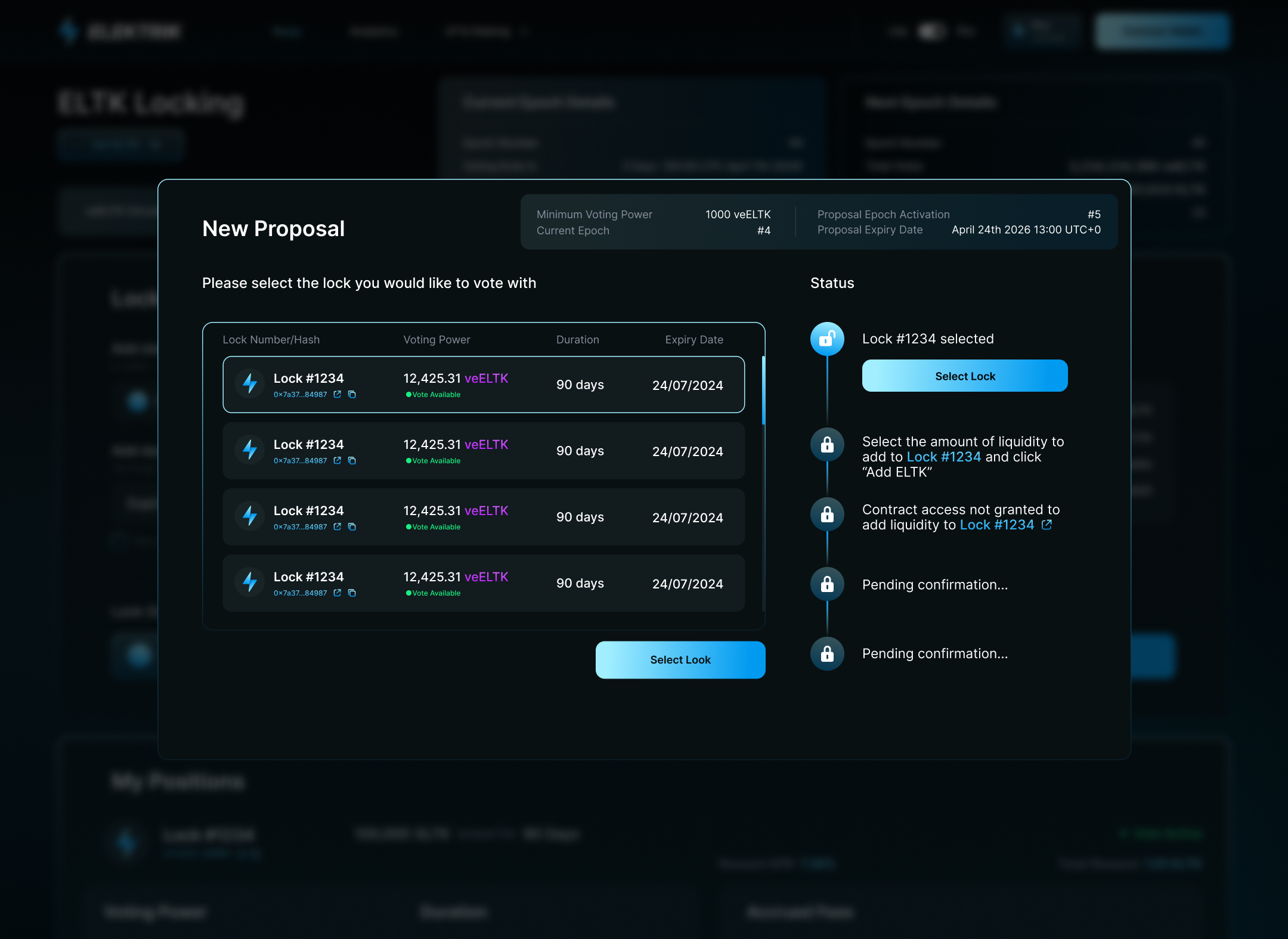Open external link for first lock's hash

coord(338,394)
